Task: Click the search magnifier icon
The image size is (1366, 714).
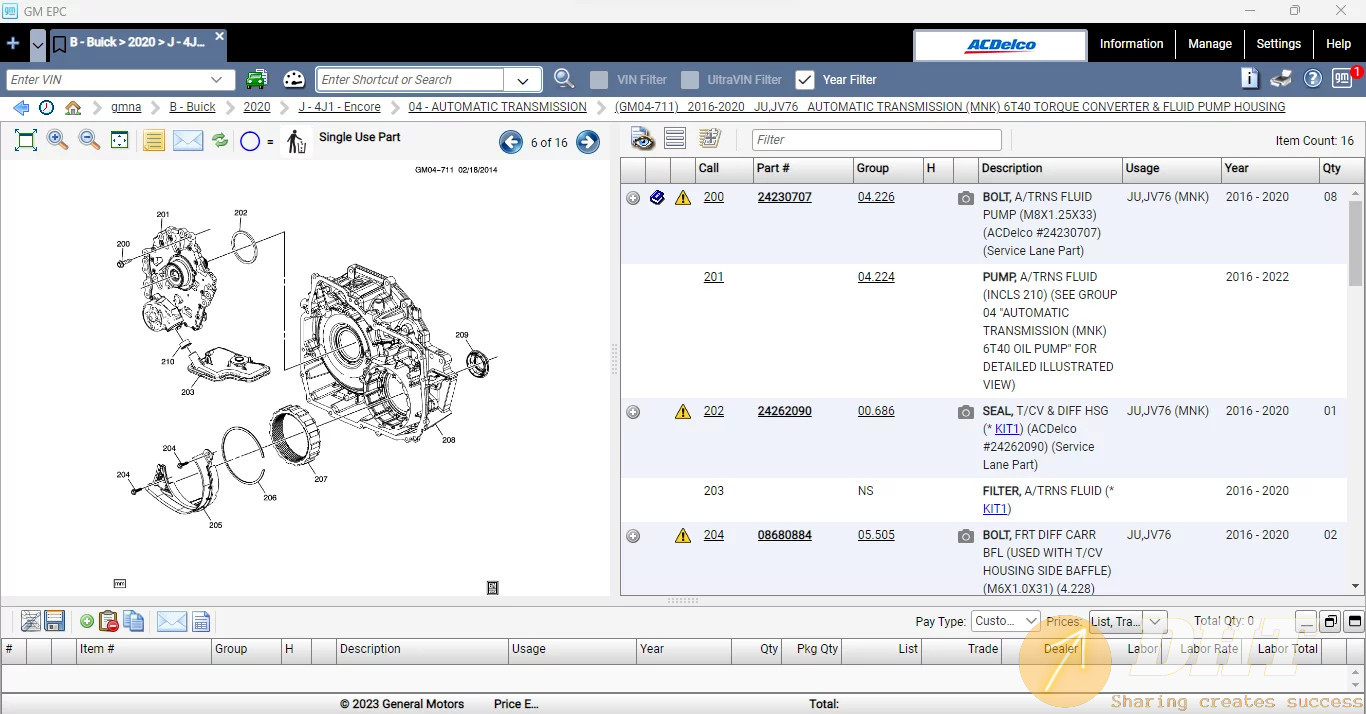Action: point(564,79)
